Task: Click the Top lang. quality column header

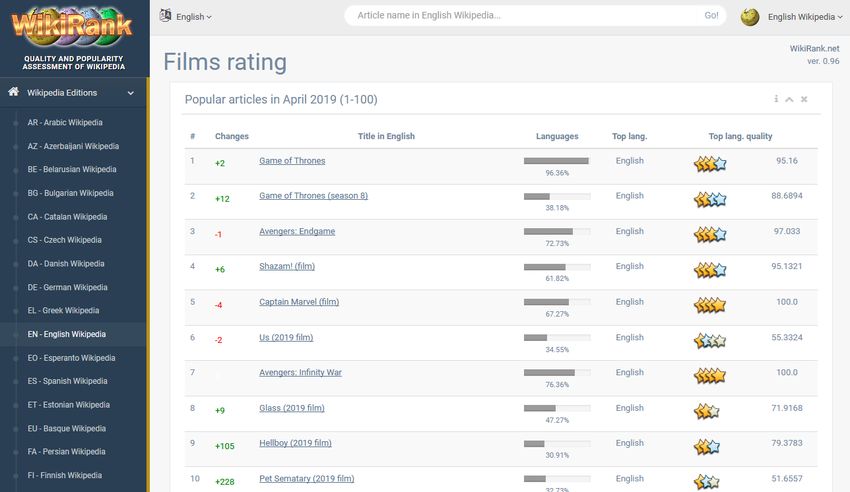Action: [x=740, y=137]
